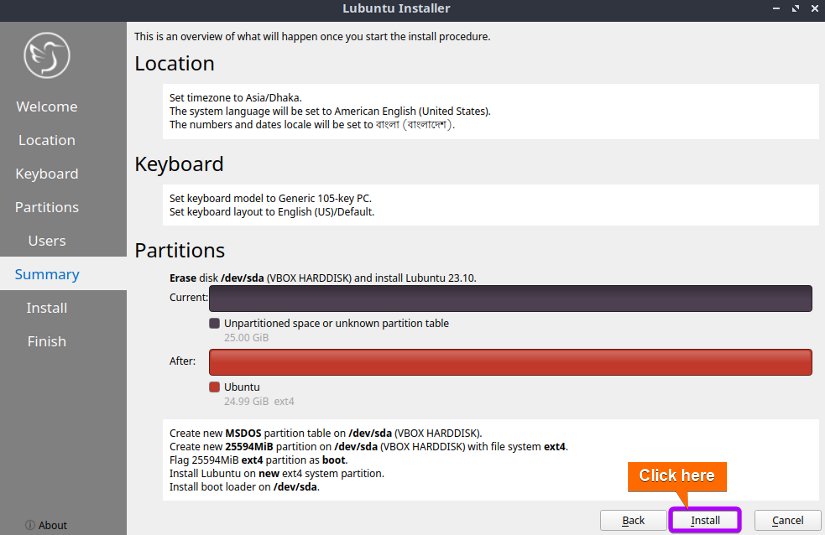Click the Install button to start installation
Screen dimensions: 825x535
[705, 520]
